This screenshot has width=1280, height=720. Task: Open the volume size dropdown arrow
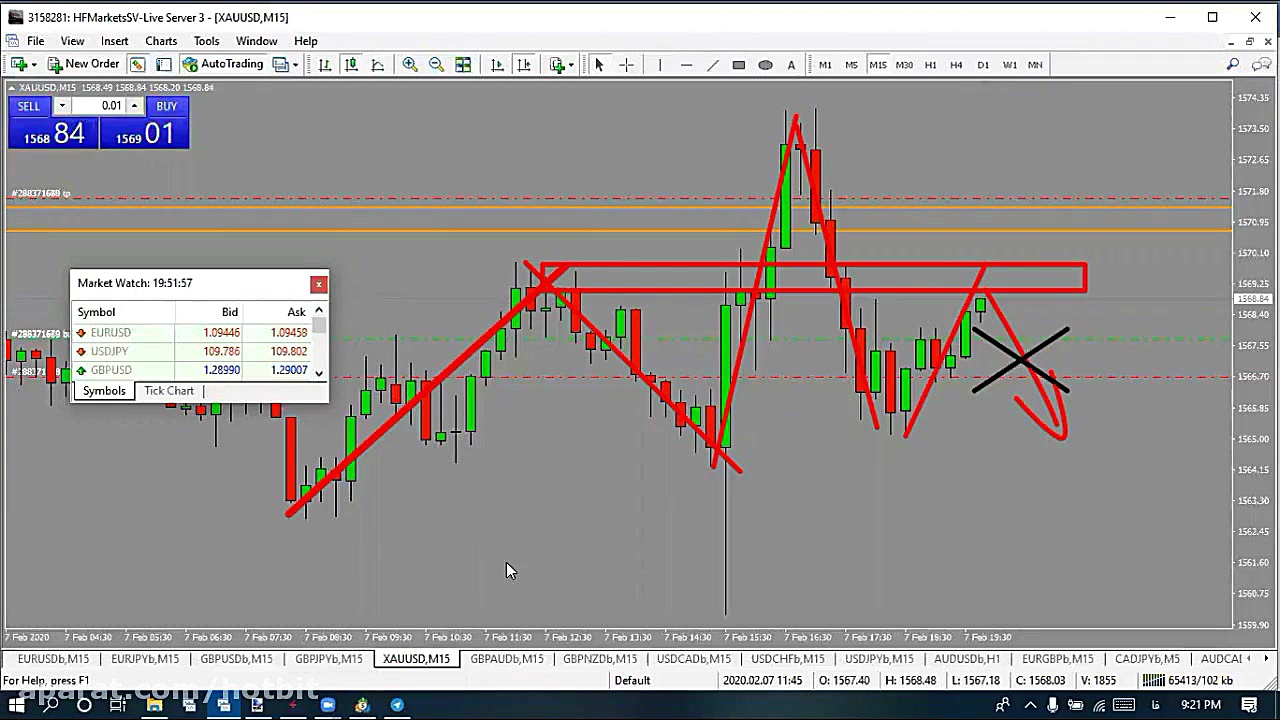click(62, 106)
